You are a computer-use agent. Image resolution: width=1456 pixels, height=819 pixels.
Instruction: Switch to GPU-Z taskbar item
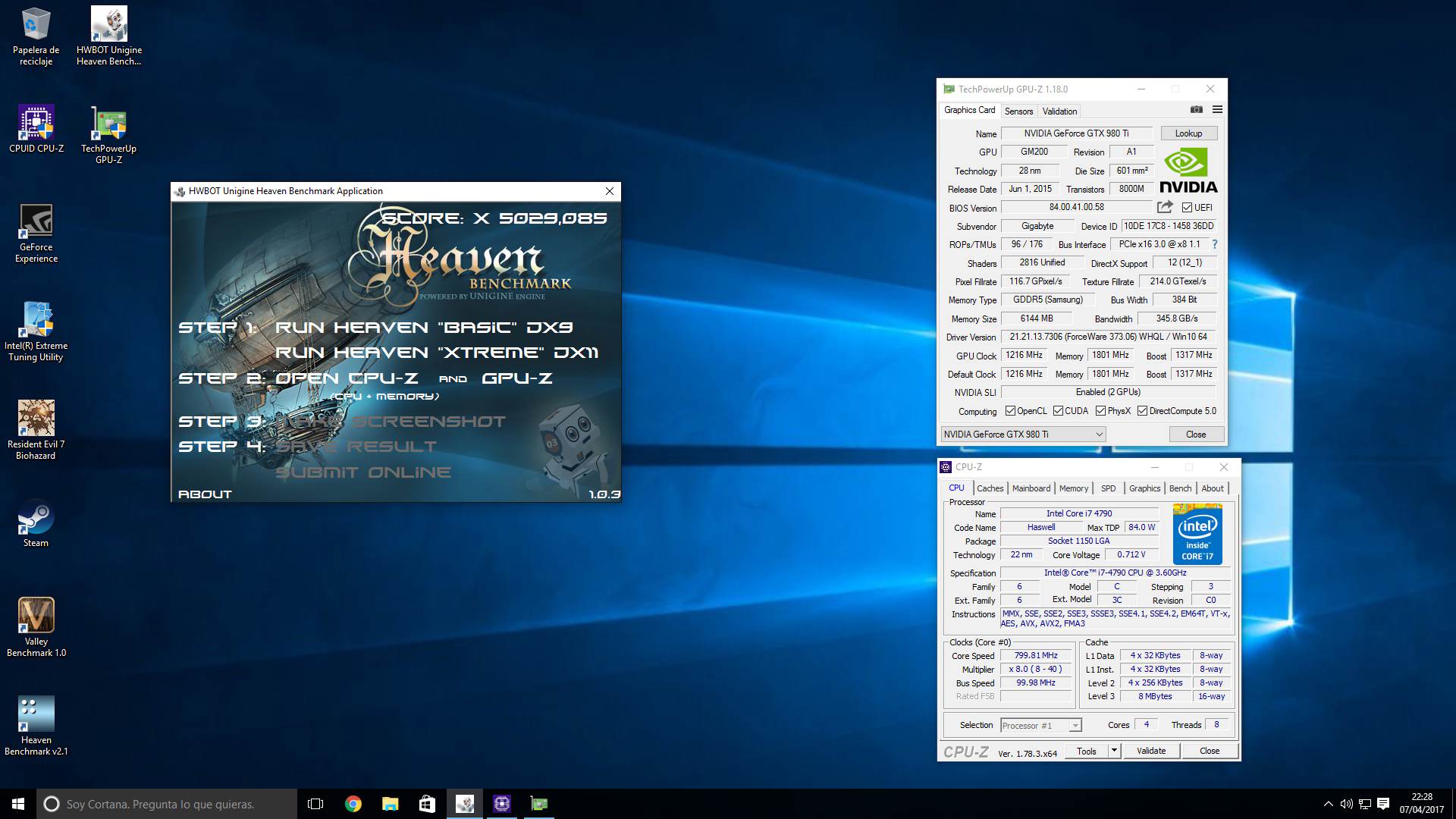(x=538, y=804)
